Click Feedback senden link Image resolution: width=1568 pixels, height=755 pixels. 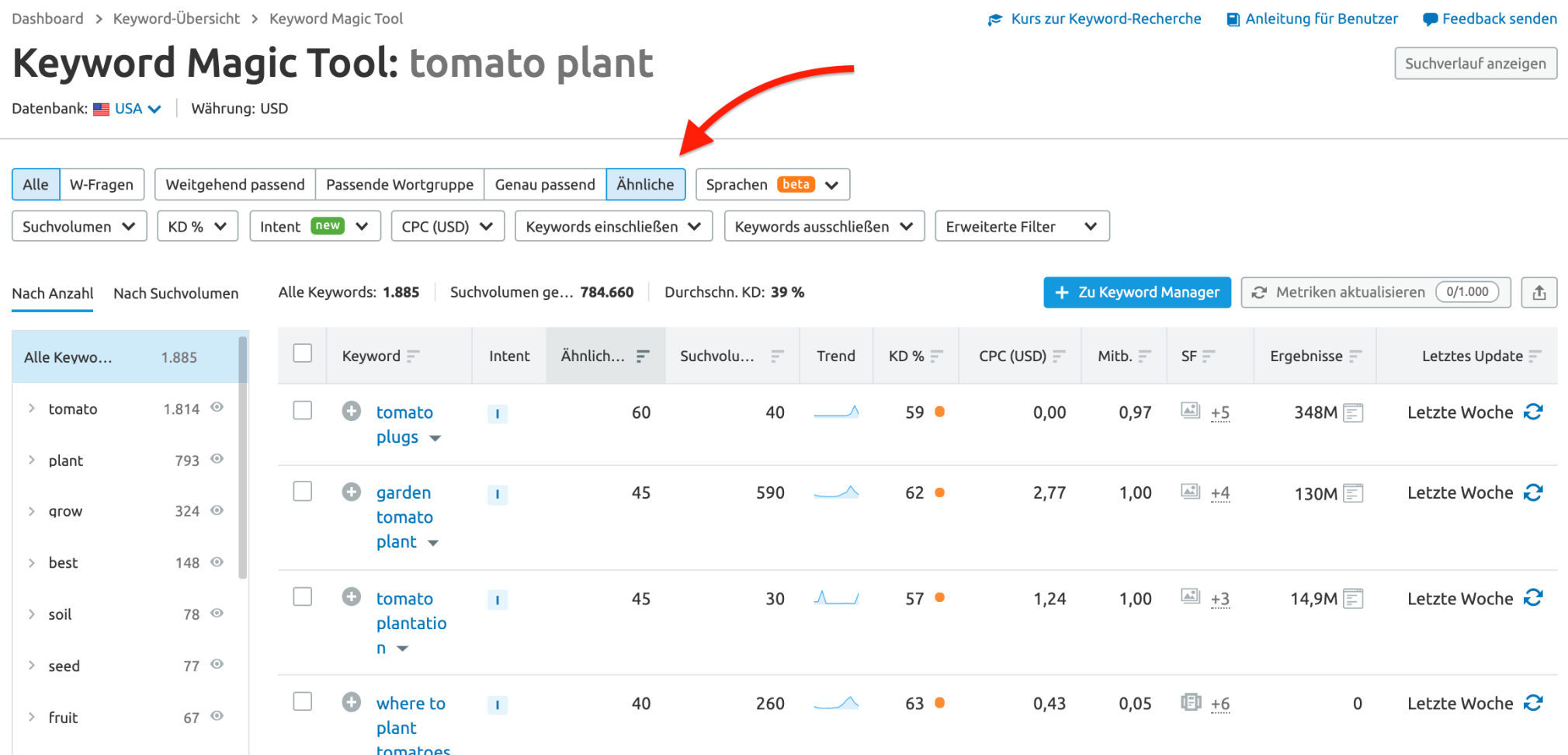point(1490,19)
